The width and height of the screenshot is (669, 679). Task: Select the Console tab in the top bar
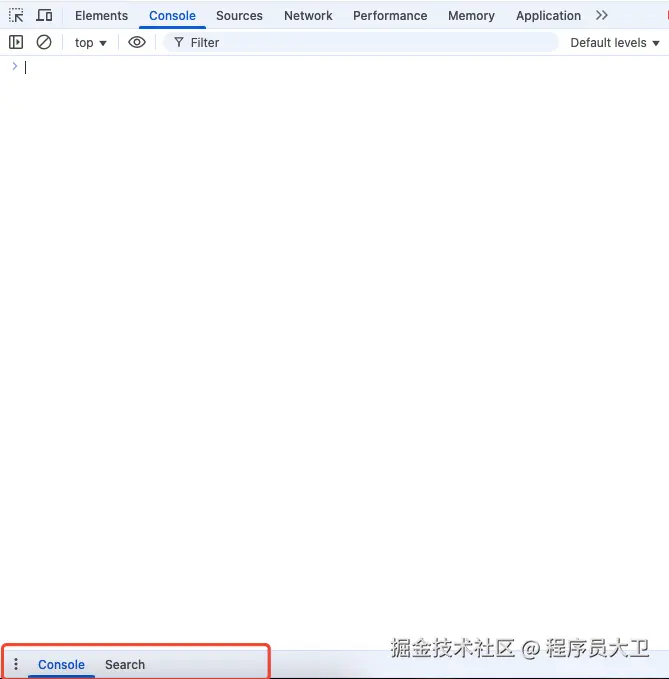172,15
